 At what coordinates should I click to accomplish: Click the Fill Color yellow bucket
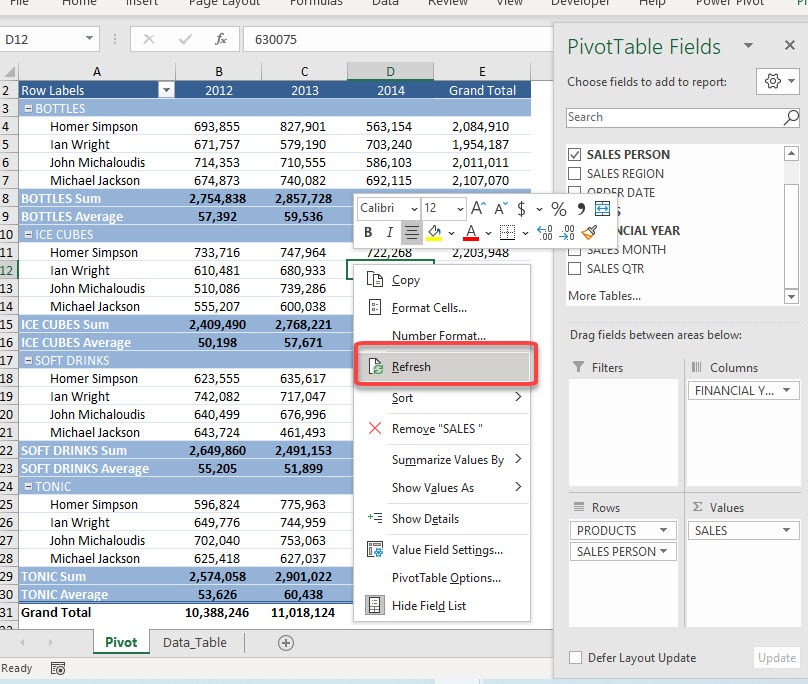point(434,232)
